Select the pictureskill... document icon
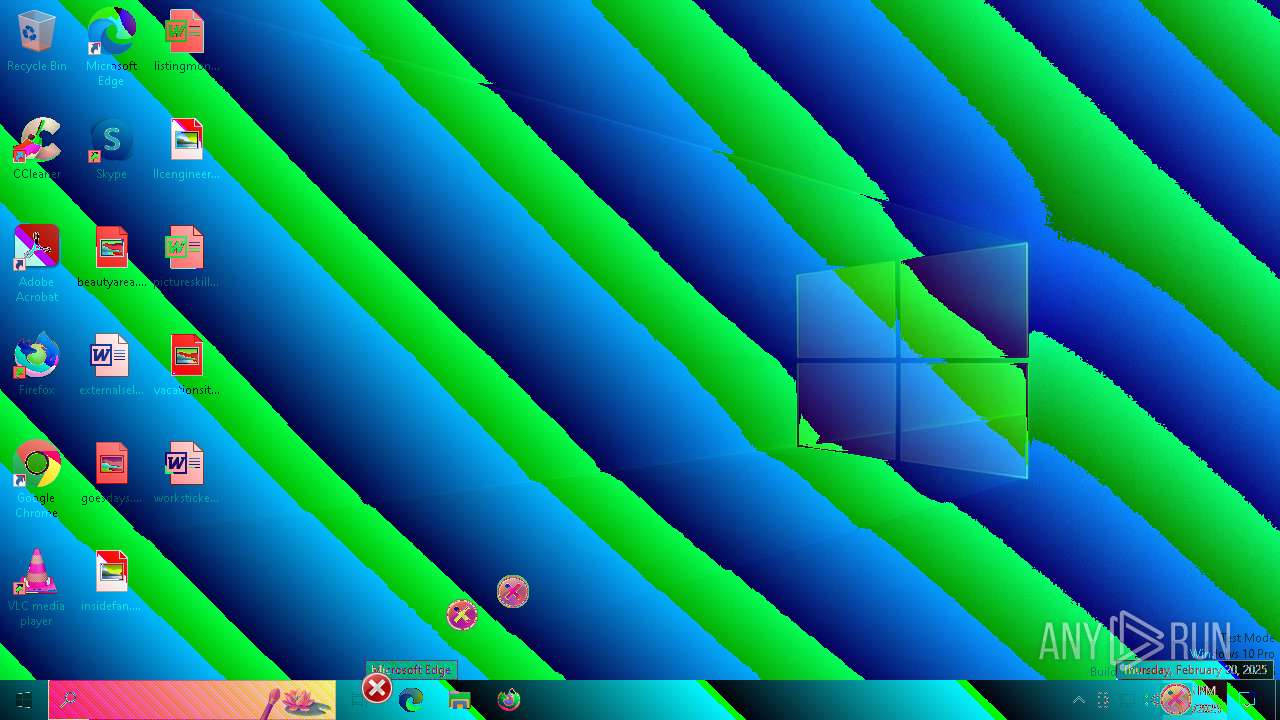 (186, 257)
